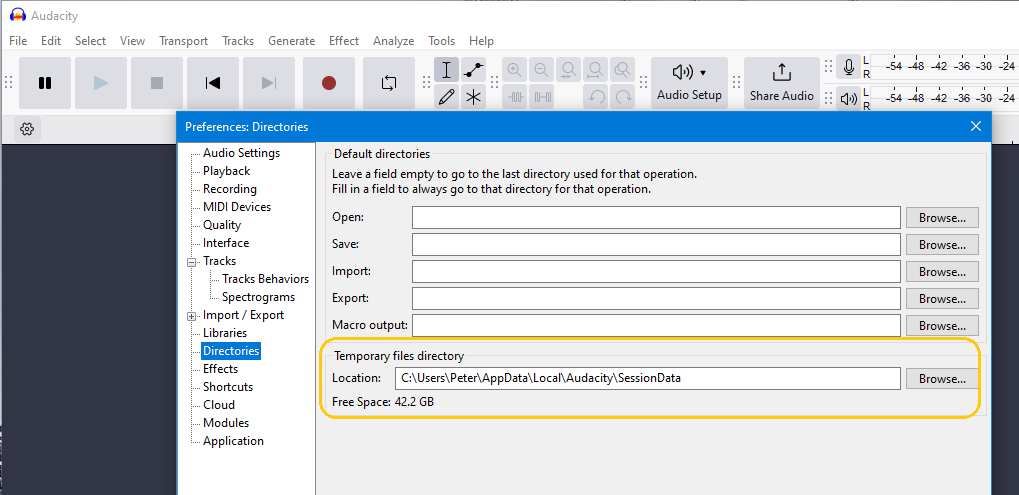Click the microphone record meter icon

tap(848, 66)
